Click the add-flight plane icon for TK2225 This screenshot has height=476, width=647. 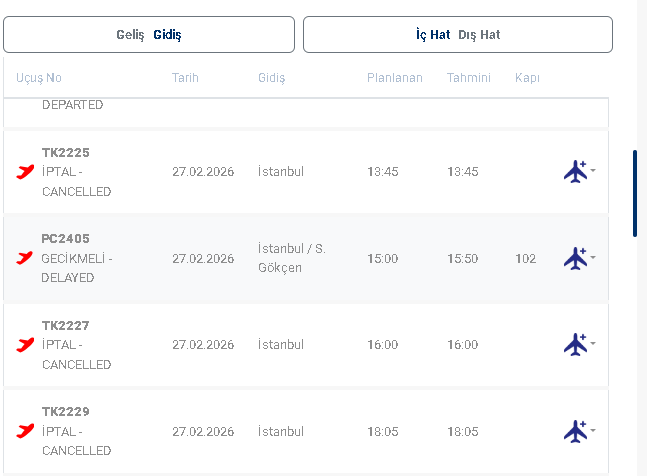click(575, 171)
